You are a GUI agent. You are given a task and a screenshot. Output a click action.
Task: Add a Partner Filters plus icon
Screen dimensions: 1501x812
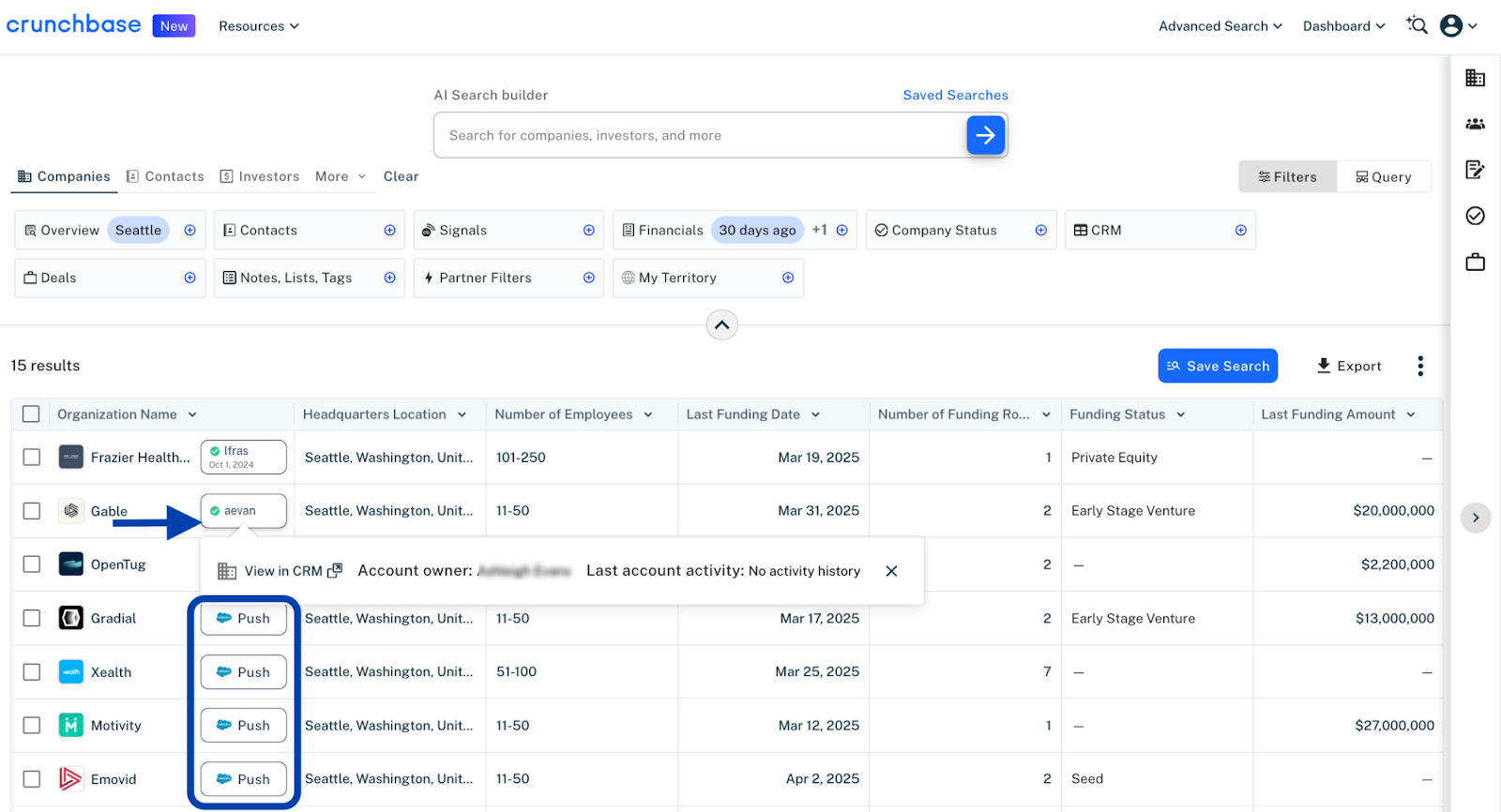pyautogui.click(x=588, y=278)
